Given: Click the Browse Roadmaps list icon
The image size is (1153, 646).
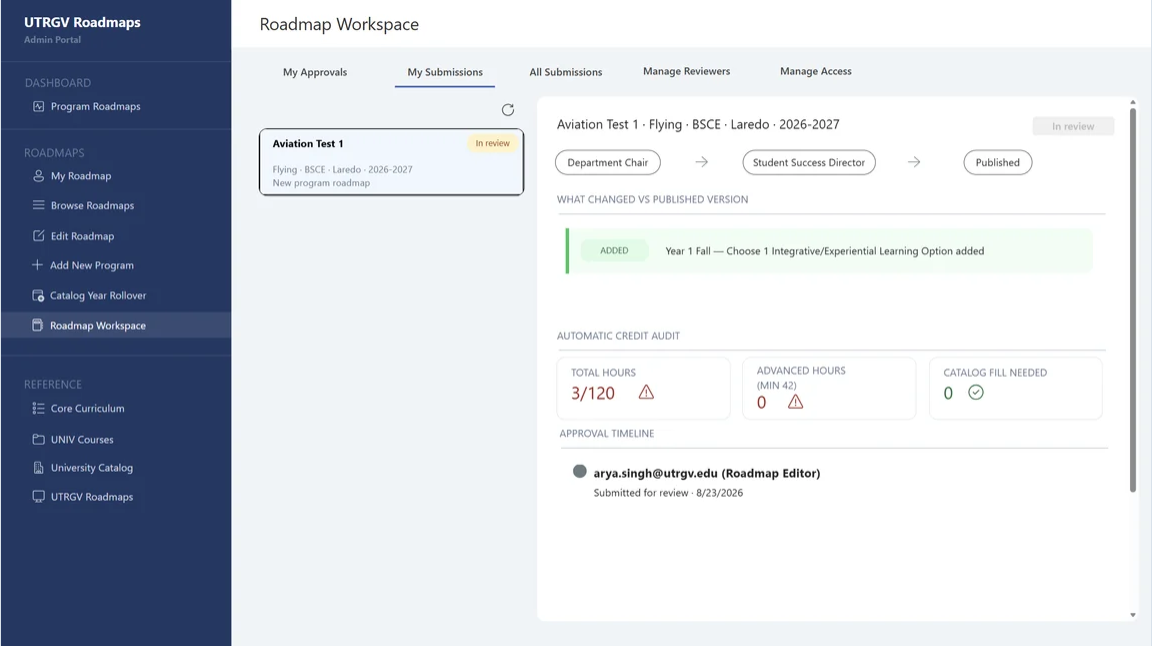Looking at the screenshot, I should pos(38,205).
